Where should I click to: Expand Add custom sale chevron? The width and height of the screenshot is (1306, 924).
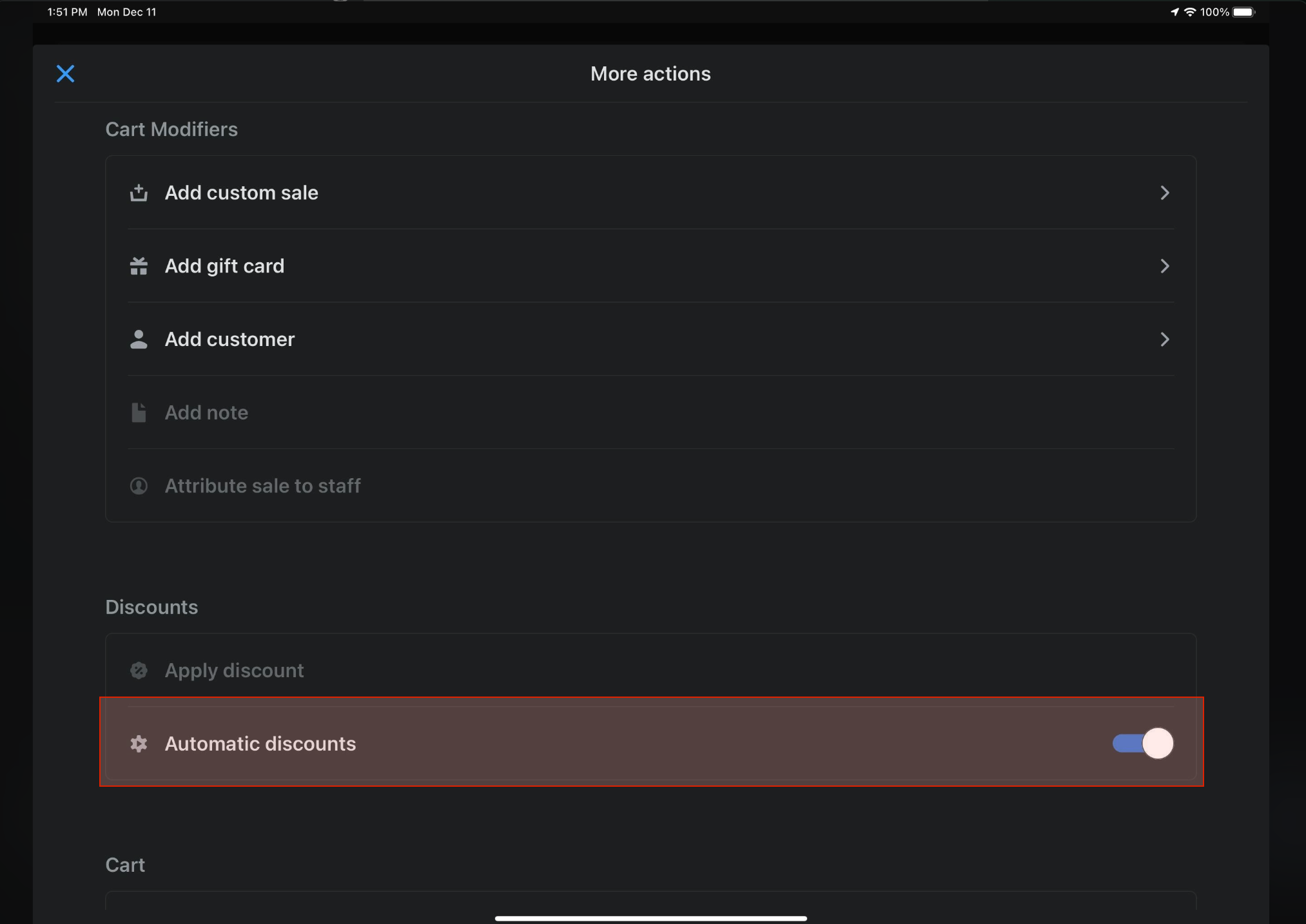[1164, 193]
